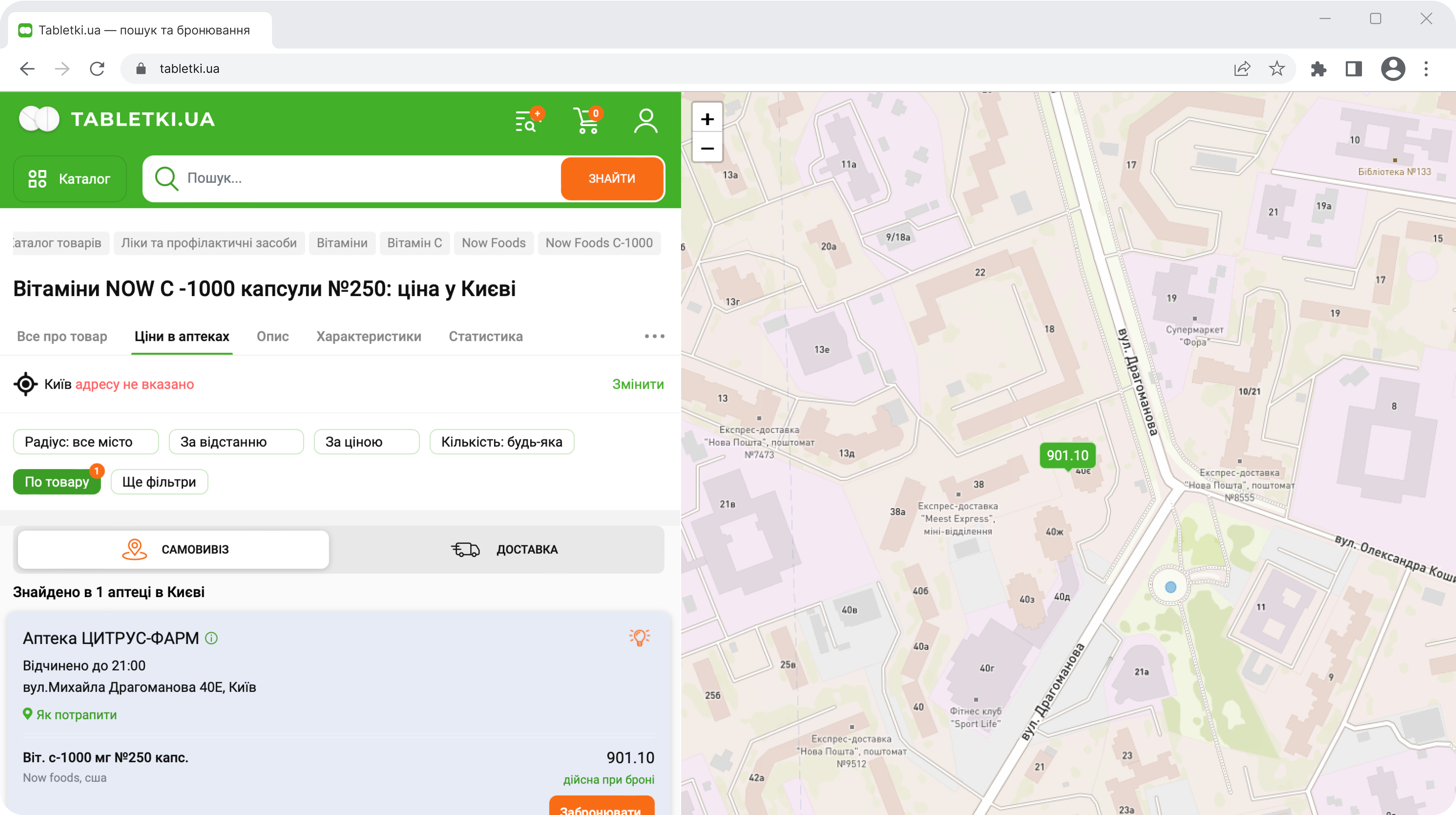This screenshot has height=815, width=1456.
Task: Open the Now Foods C-1000 breadcrumb
Action: tap(599, 243)
